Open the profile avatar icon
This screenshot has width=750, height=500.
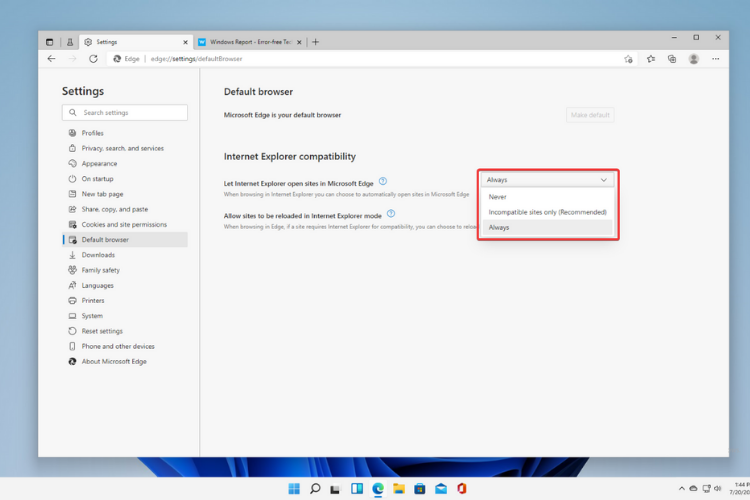pyautogui.click(x=694, y=59)
